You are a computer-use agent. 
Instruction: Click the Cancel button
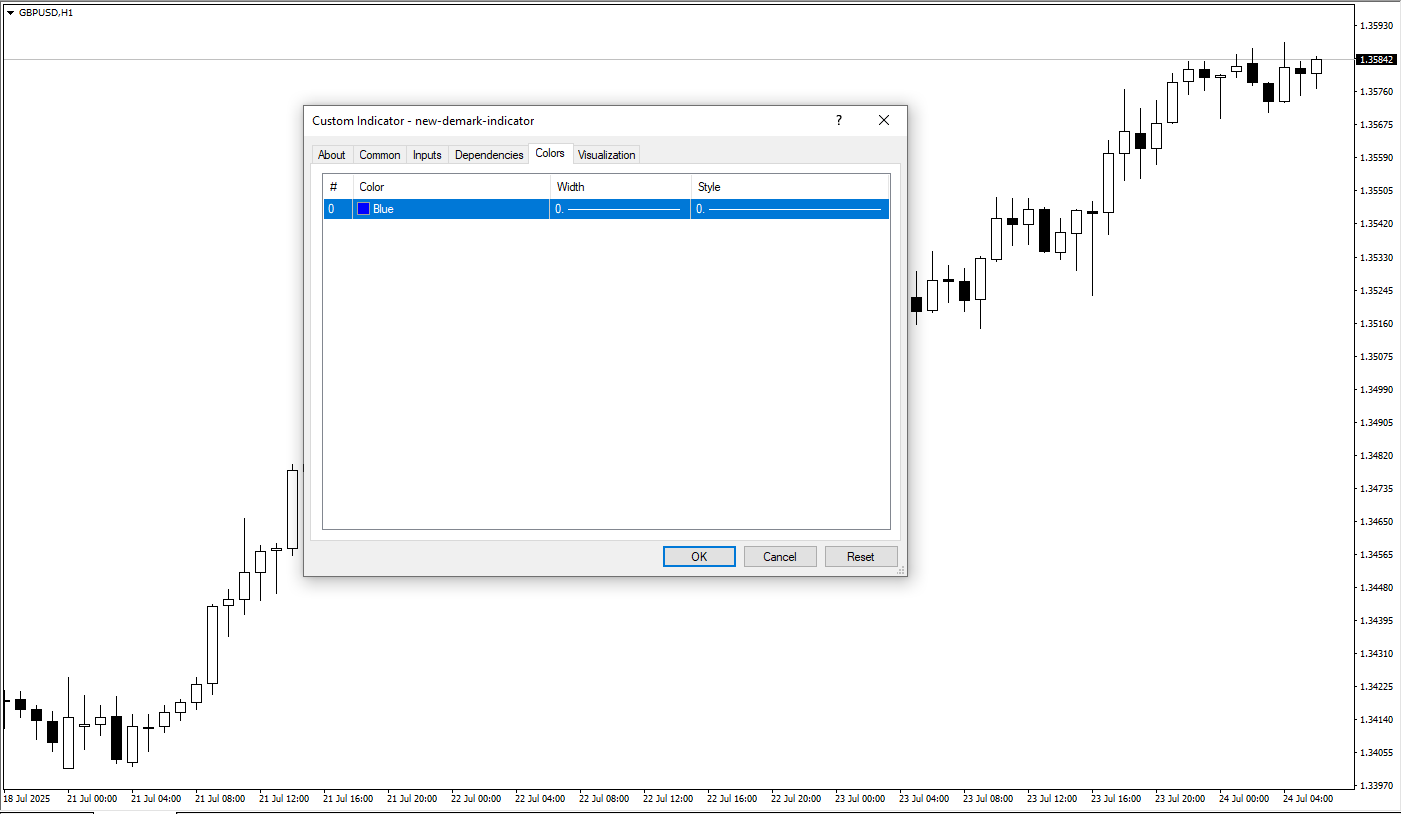click(780, 557)
